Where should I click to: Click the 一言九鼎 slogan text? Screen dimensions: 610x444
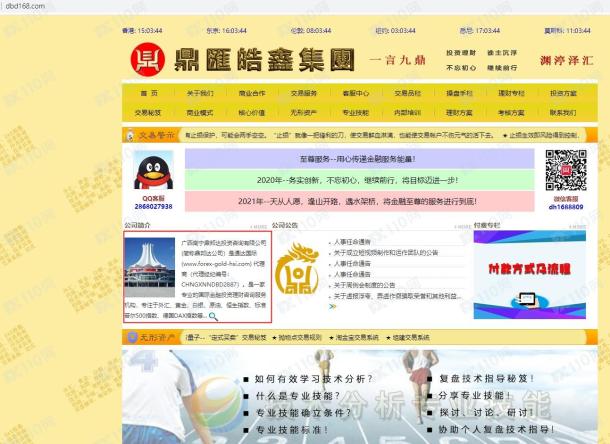click(x=398, y=60)
